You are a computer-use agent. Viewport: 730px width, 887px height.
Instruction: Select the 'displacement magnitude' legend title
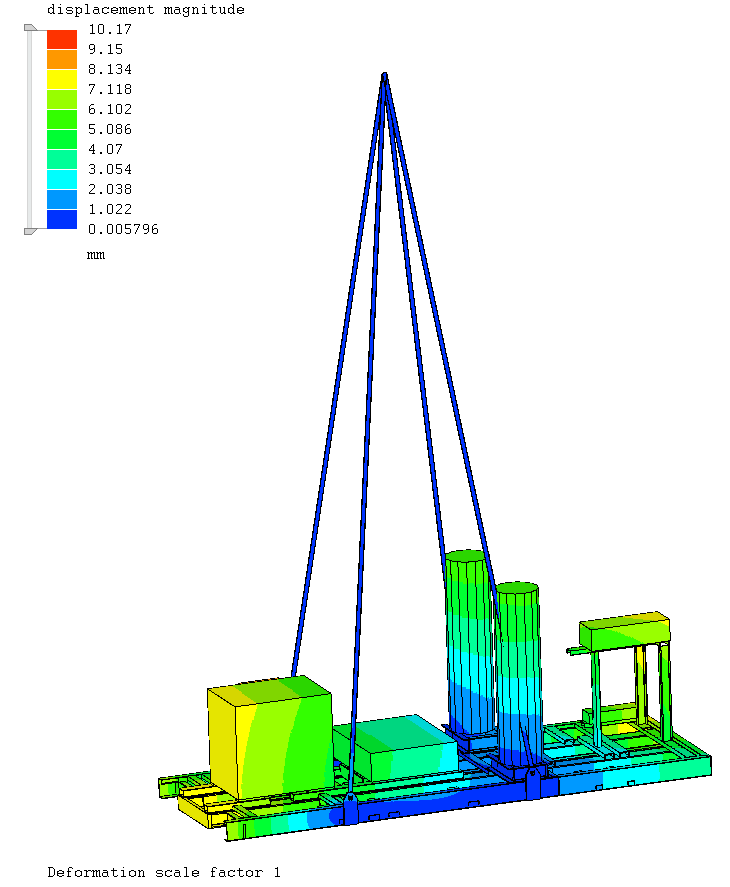pyautogui.click(x=146, y=10)
